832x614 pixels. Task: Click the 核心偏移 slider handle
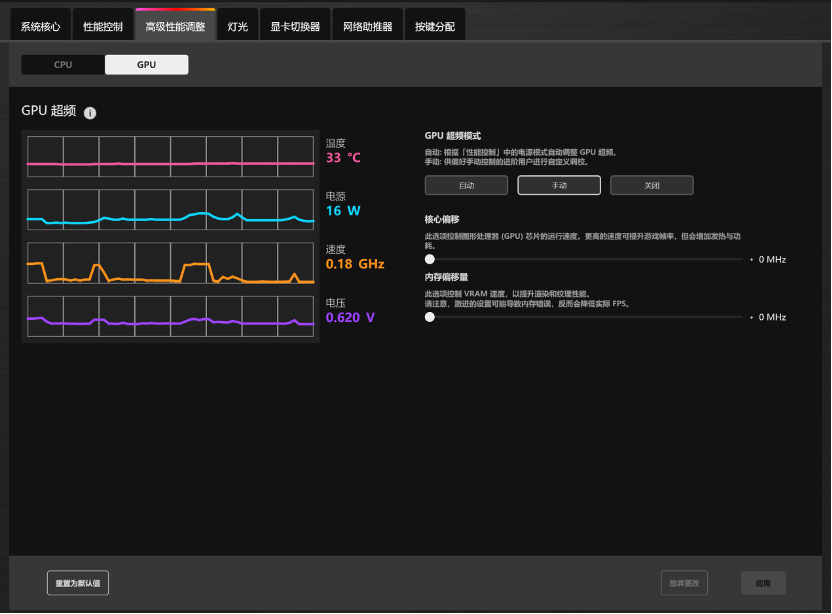point(430,259)
